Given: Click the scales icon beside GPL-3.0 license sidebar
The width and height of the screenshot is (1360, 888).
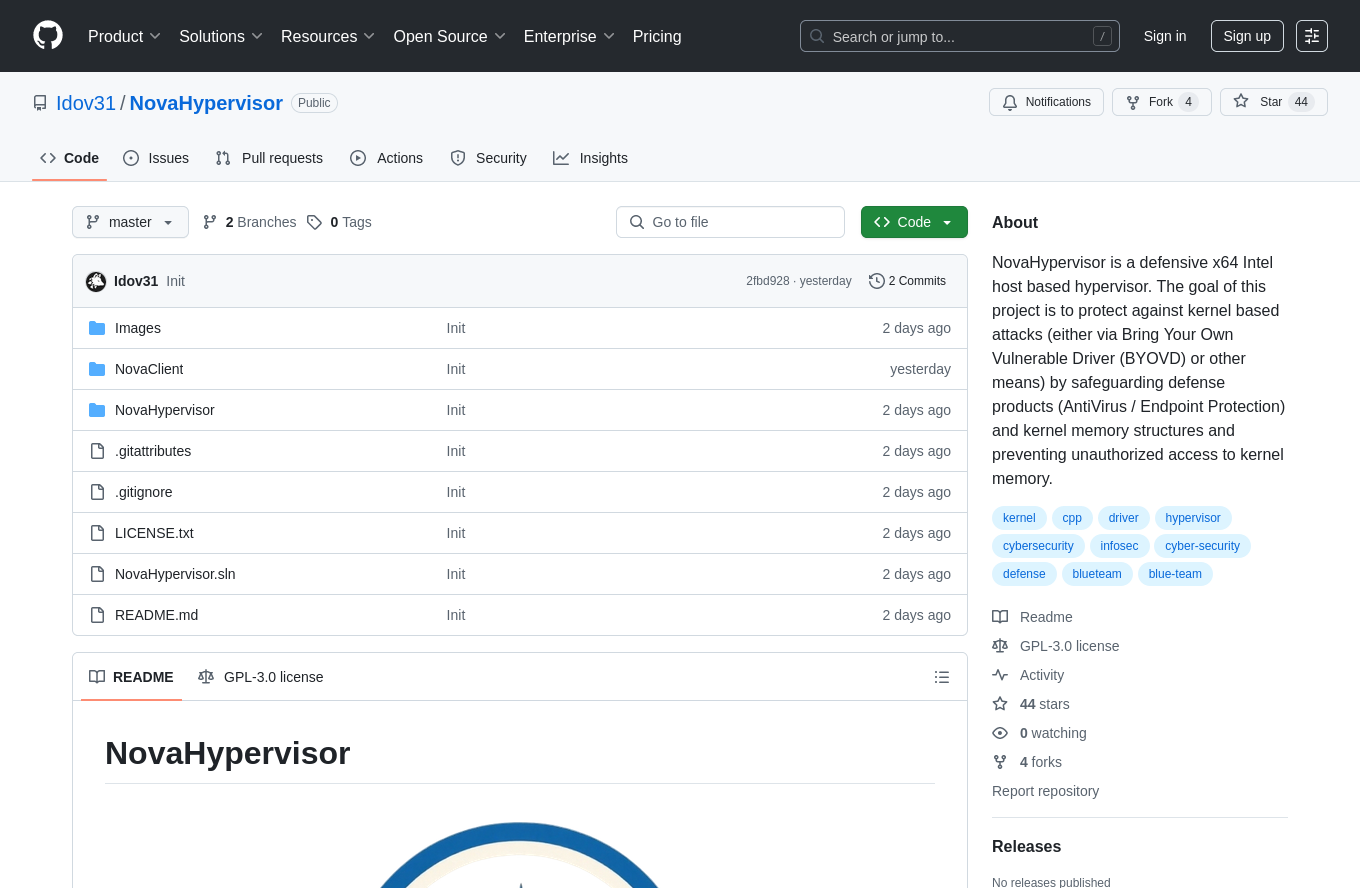Looking at the screenshot, I should [1000, 646].
